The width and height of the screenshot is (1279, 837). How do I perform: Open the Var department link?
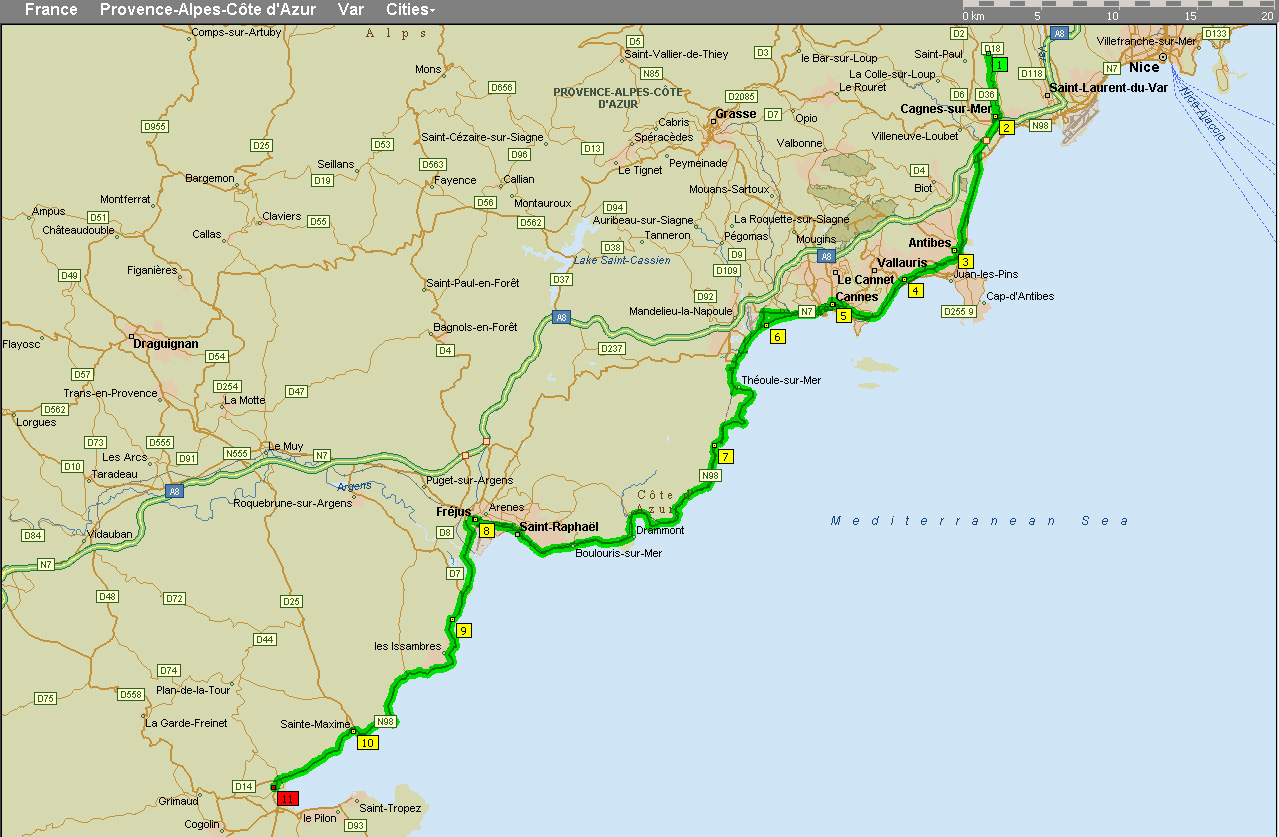(350, 10)
